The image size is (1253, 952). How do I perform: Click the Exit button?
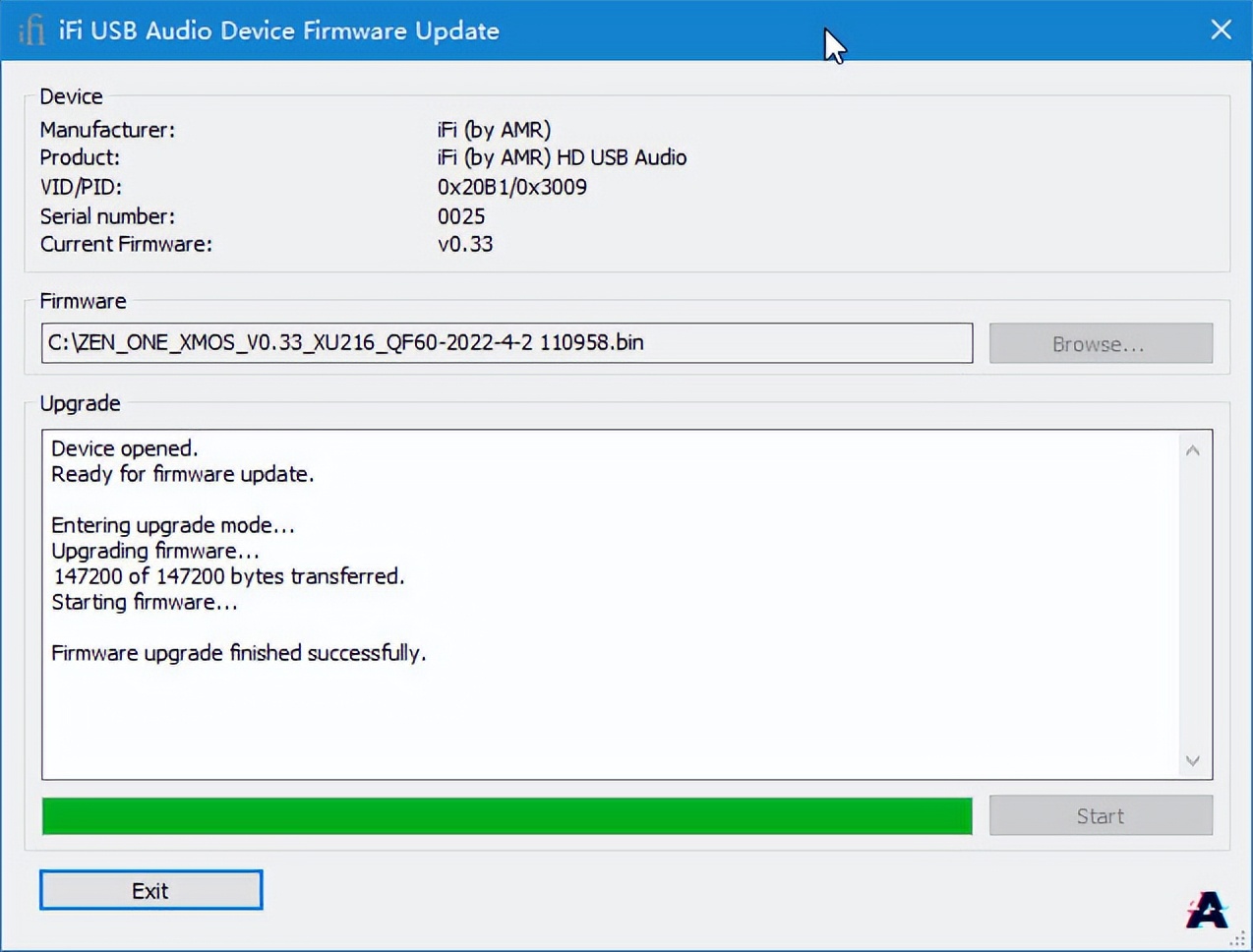(x=150, y=890)
